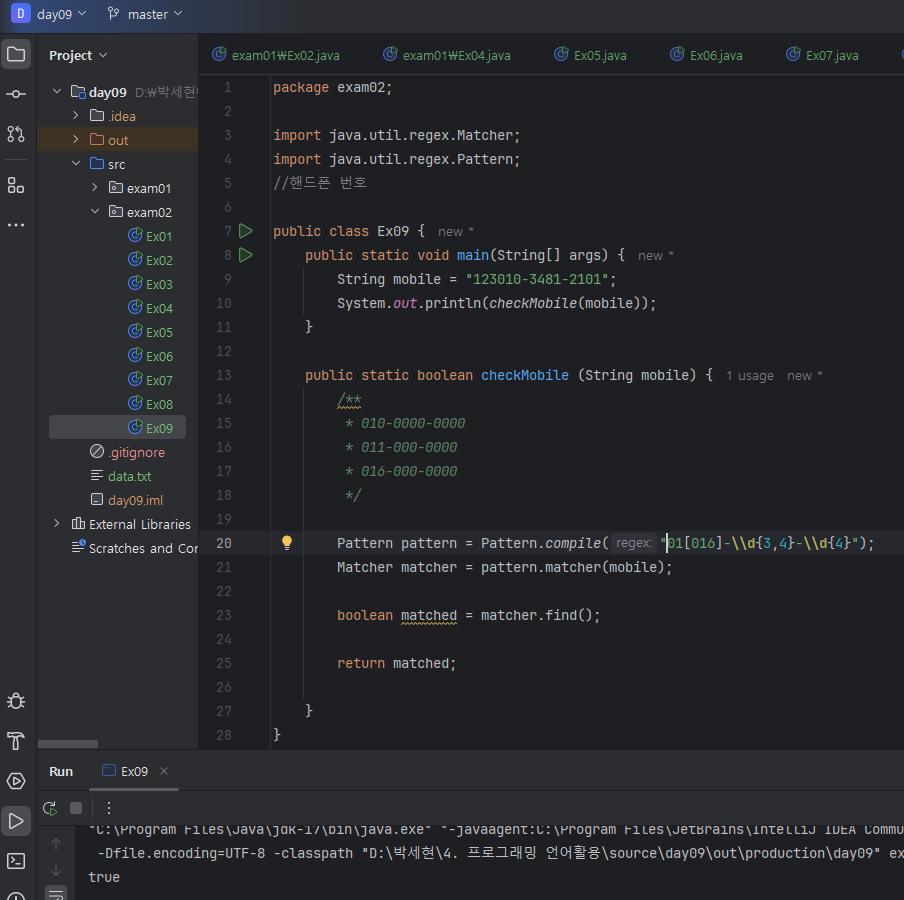
Task: Open the Pull Requests tool window icon
Action: tap(16, 134)
